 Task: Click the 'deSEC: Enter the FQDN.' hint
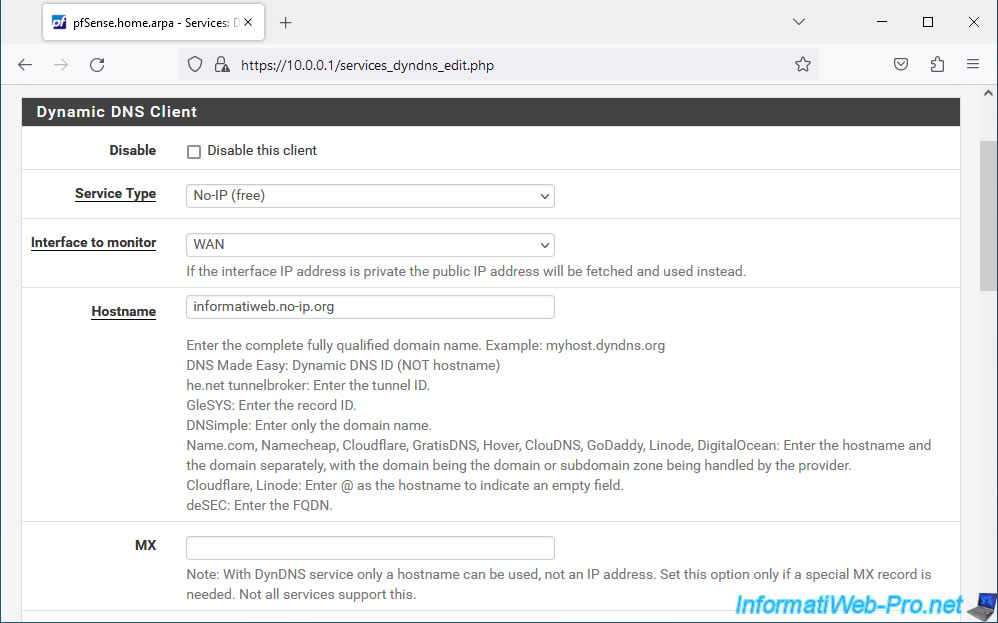(x=260, y=505)
